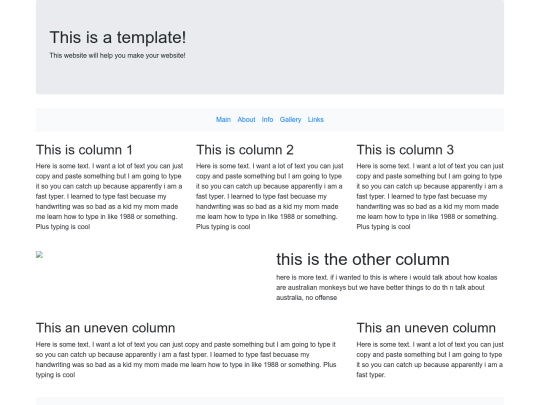Click the broken image icon
The width and height of the screenshot is (540, 405).
click(x=39, y=255)
